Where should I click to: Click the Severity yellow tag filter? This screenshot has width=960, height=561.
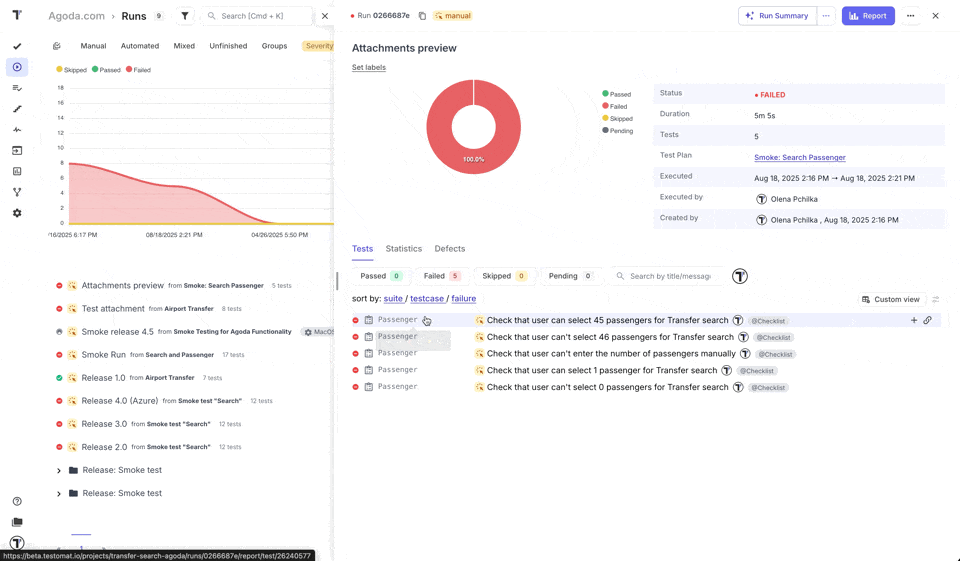click(319, 46)
